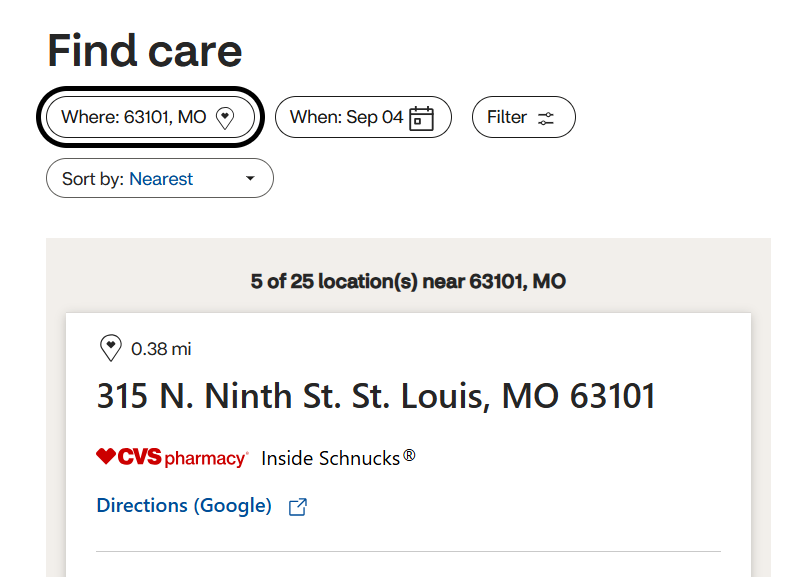Open Directions (Google) link
Viewport: 792px width, 577px height.
pos(184,506)
